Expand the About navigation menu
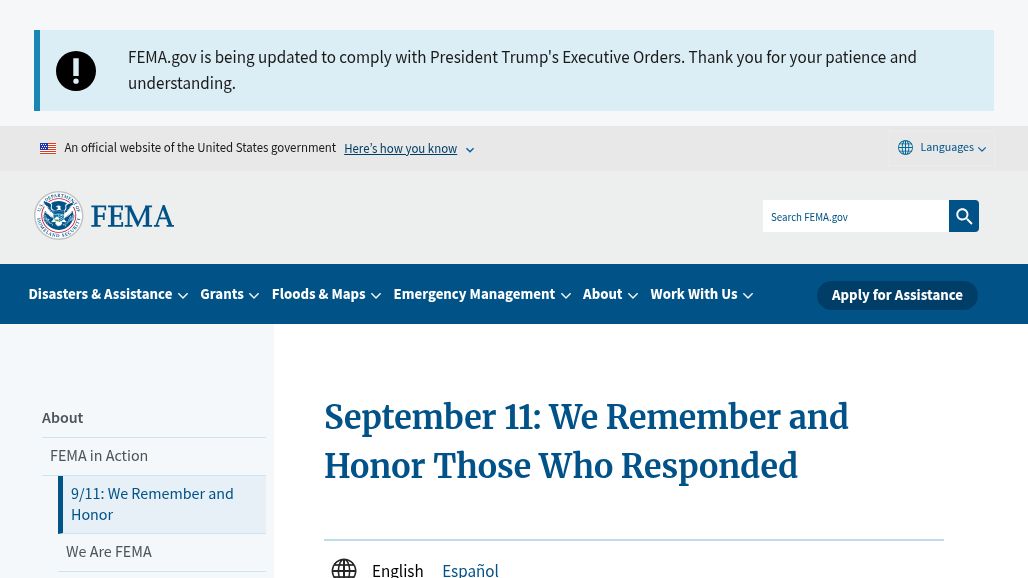The width and height of the screenshot is (1028, 578). (610, 294)
